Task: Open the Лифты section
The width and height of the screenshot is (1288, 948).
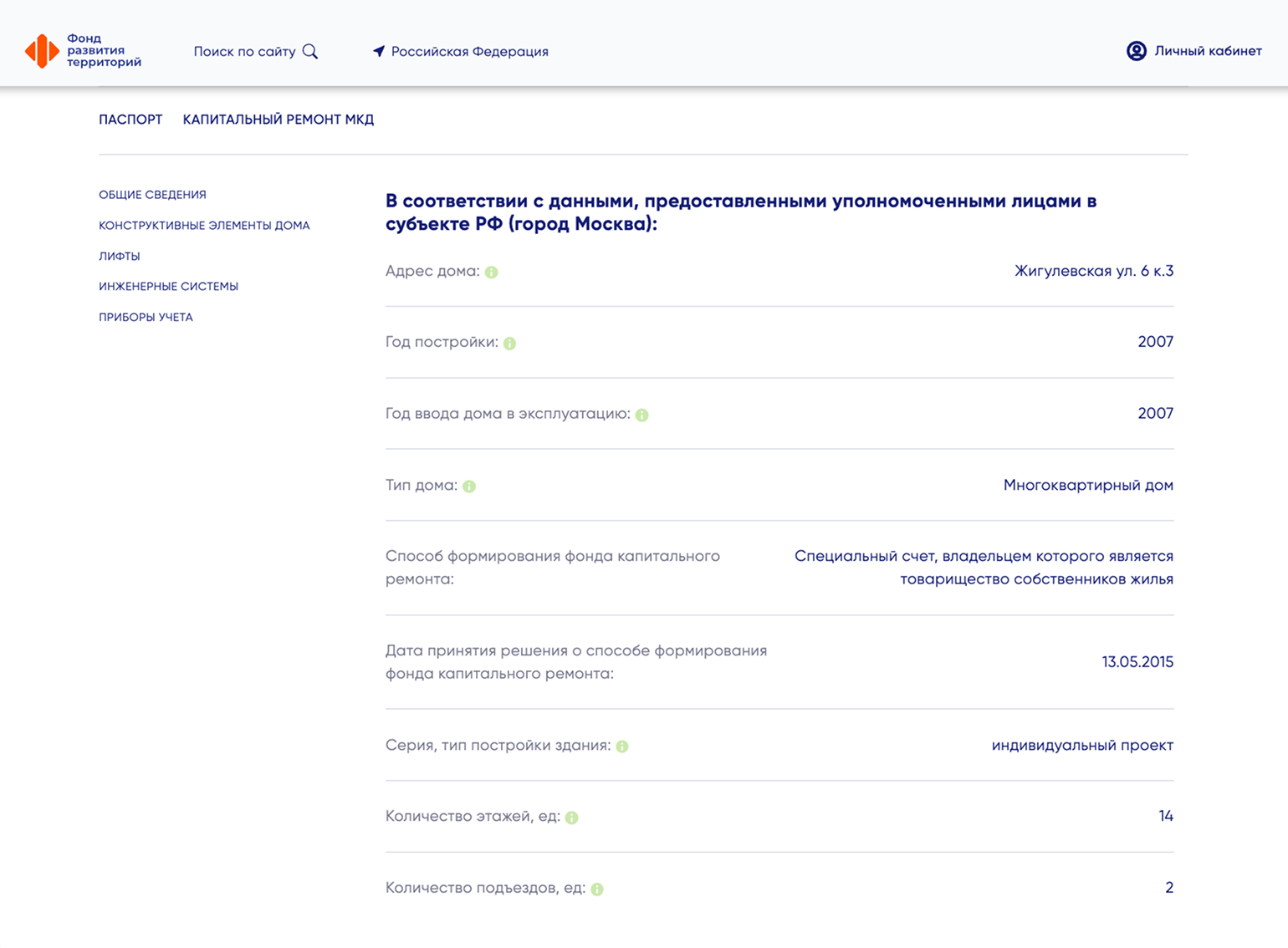Action: point(119,256)
